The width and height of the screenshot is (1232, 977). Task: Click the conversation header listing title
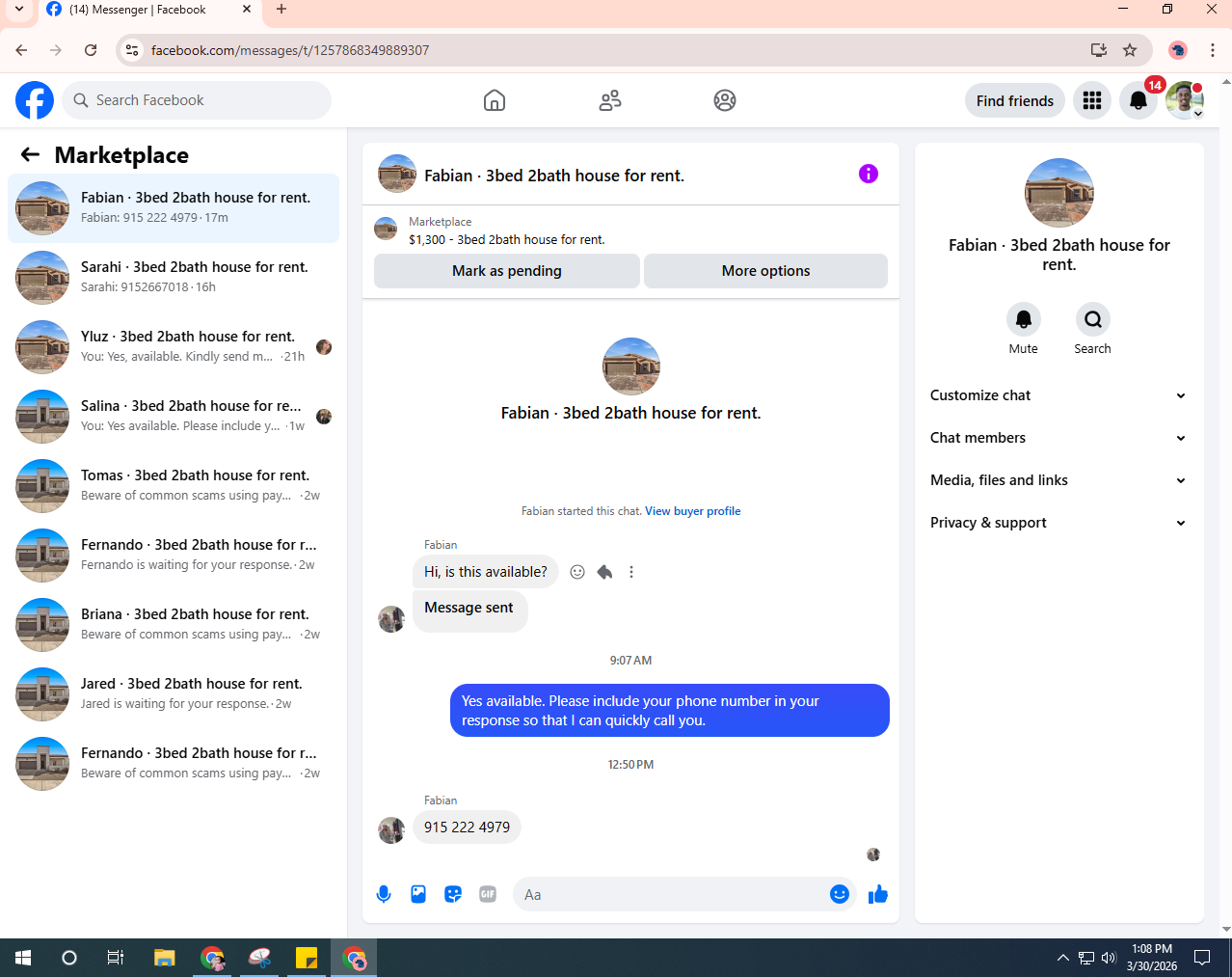click(x=554, y=176)
